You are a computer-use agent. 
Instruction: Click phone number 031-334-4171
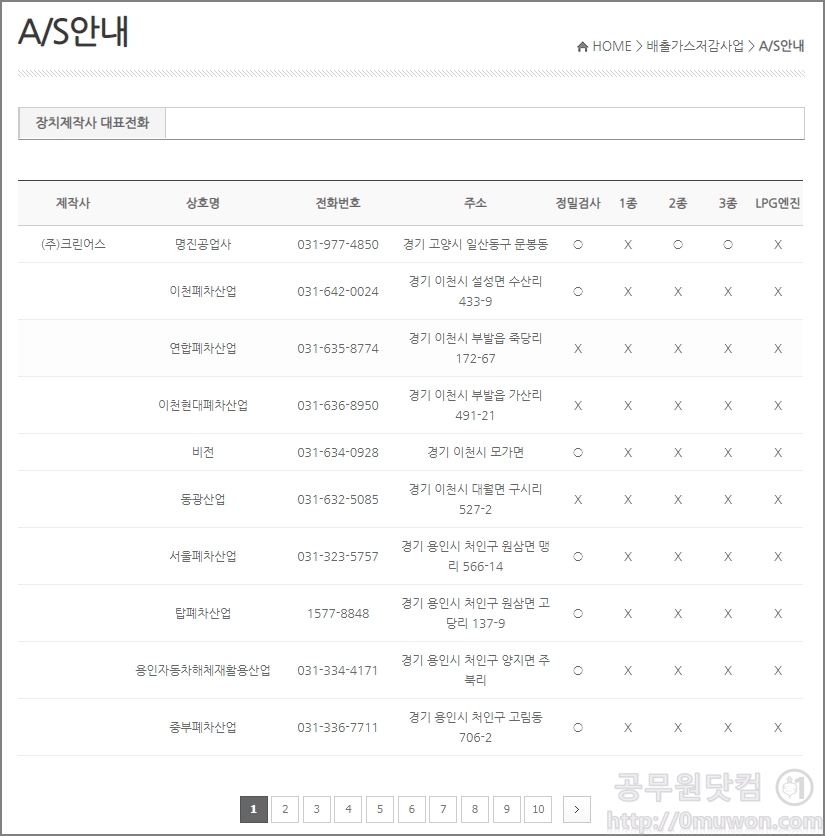click(x=338, y=671)
